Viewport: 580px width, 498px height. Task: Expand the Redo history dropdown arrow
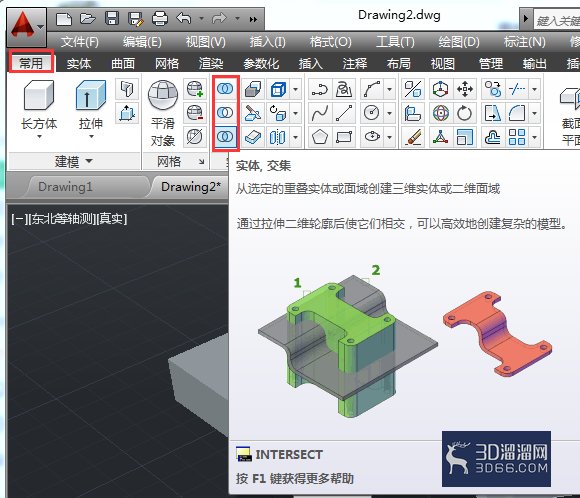[237, 18]
